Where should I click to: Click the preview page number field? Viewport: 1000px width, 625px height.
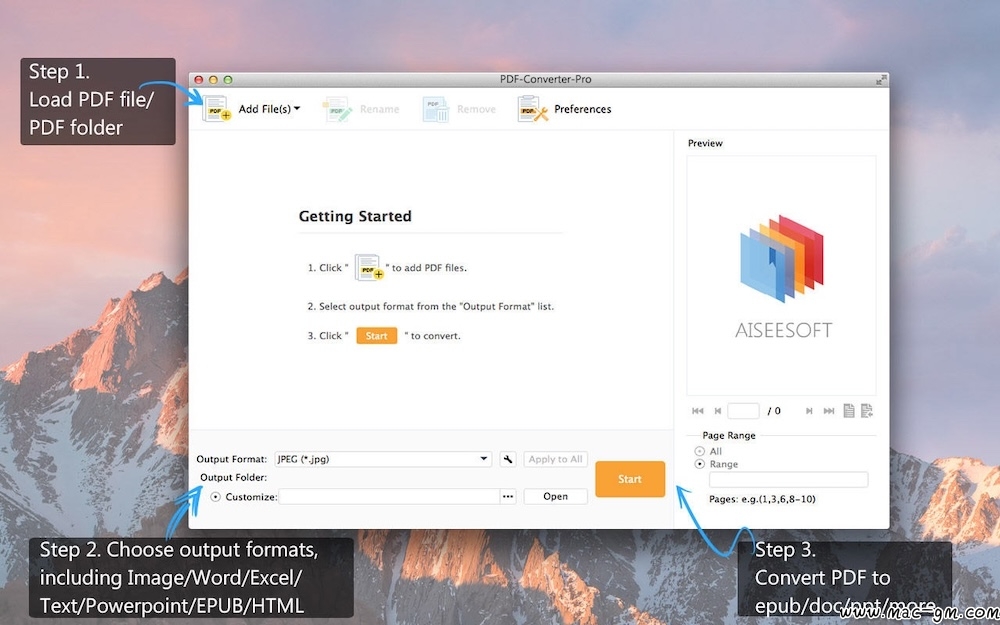tap(743, 411)
